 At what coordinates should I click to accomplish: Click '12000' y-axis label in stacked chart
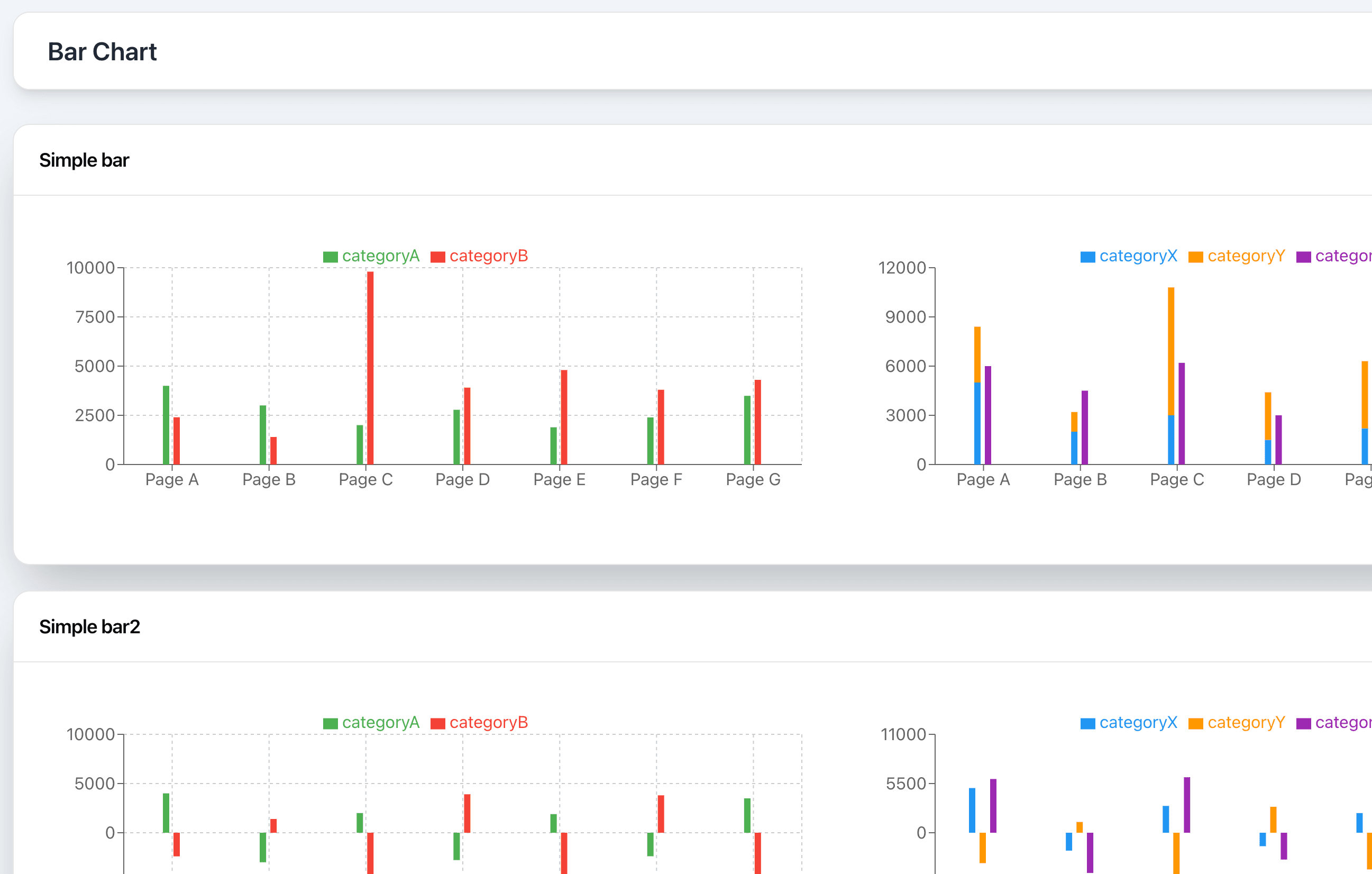coord(902,268)
